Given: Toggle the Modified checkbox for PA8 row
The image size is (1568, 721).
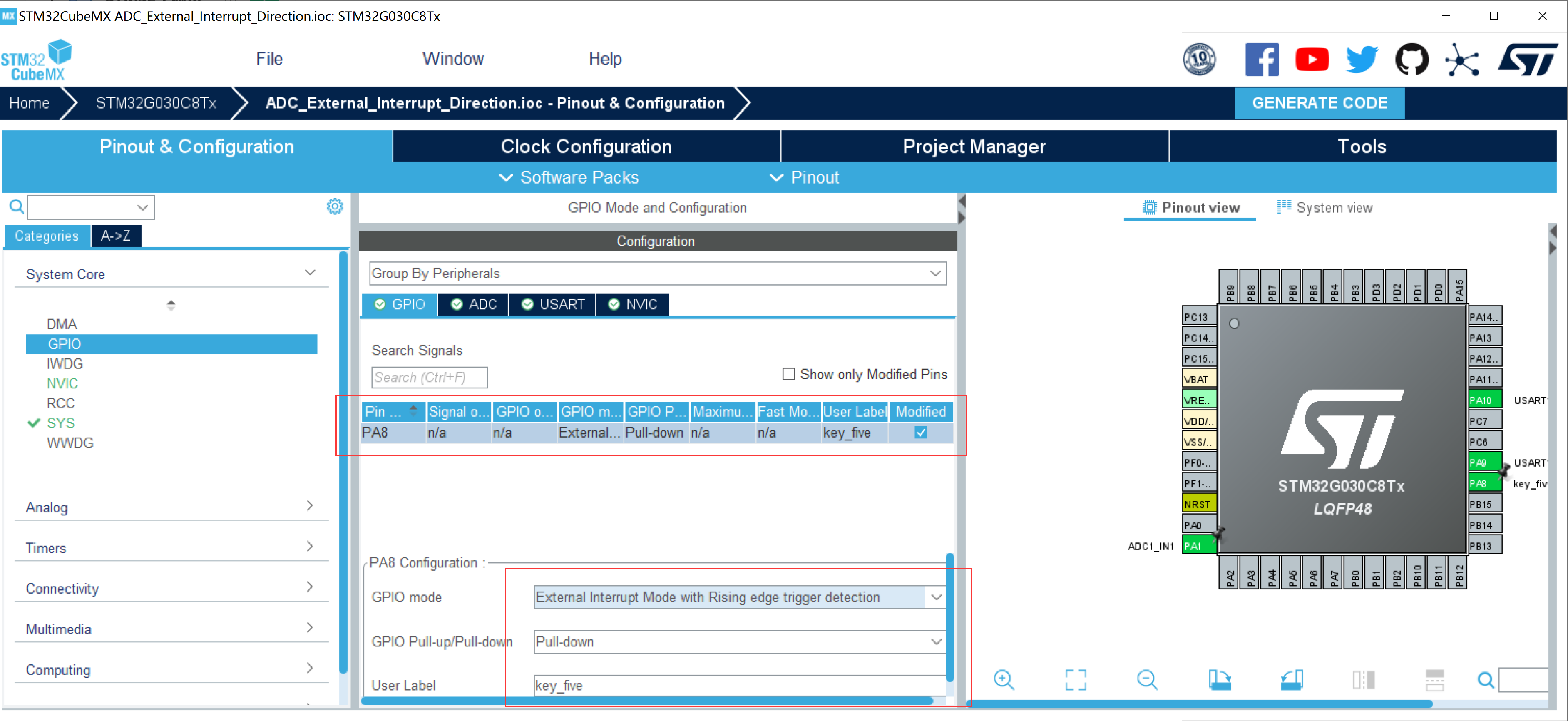Looking at the screenshot, I should pos(920,433).
